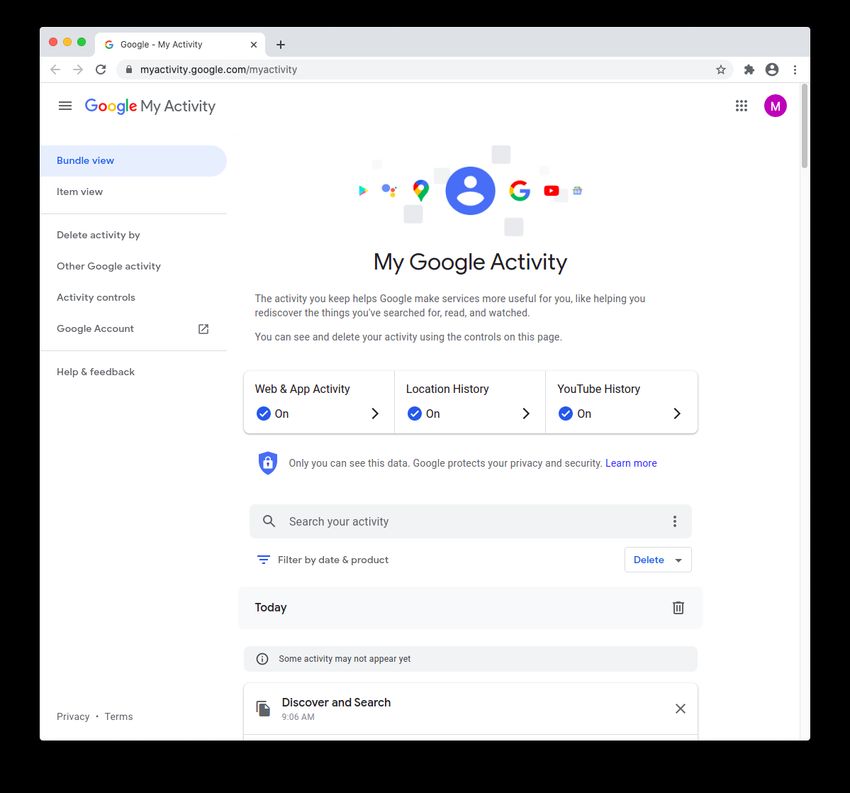Follow the Learn more link
850x793 pixels.
[631, 463]
